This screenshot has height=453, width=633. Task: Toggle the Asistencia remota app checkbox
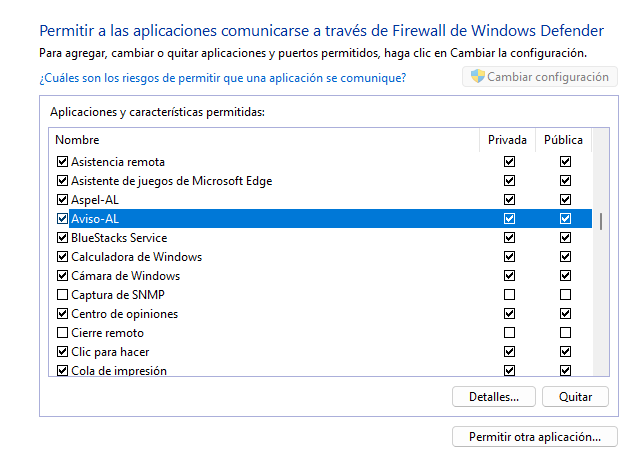[63, 162]
